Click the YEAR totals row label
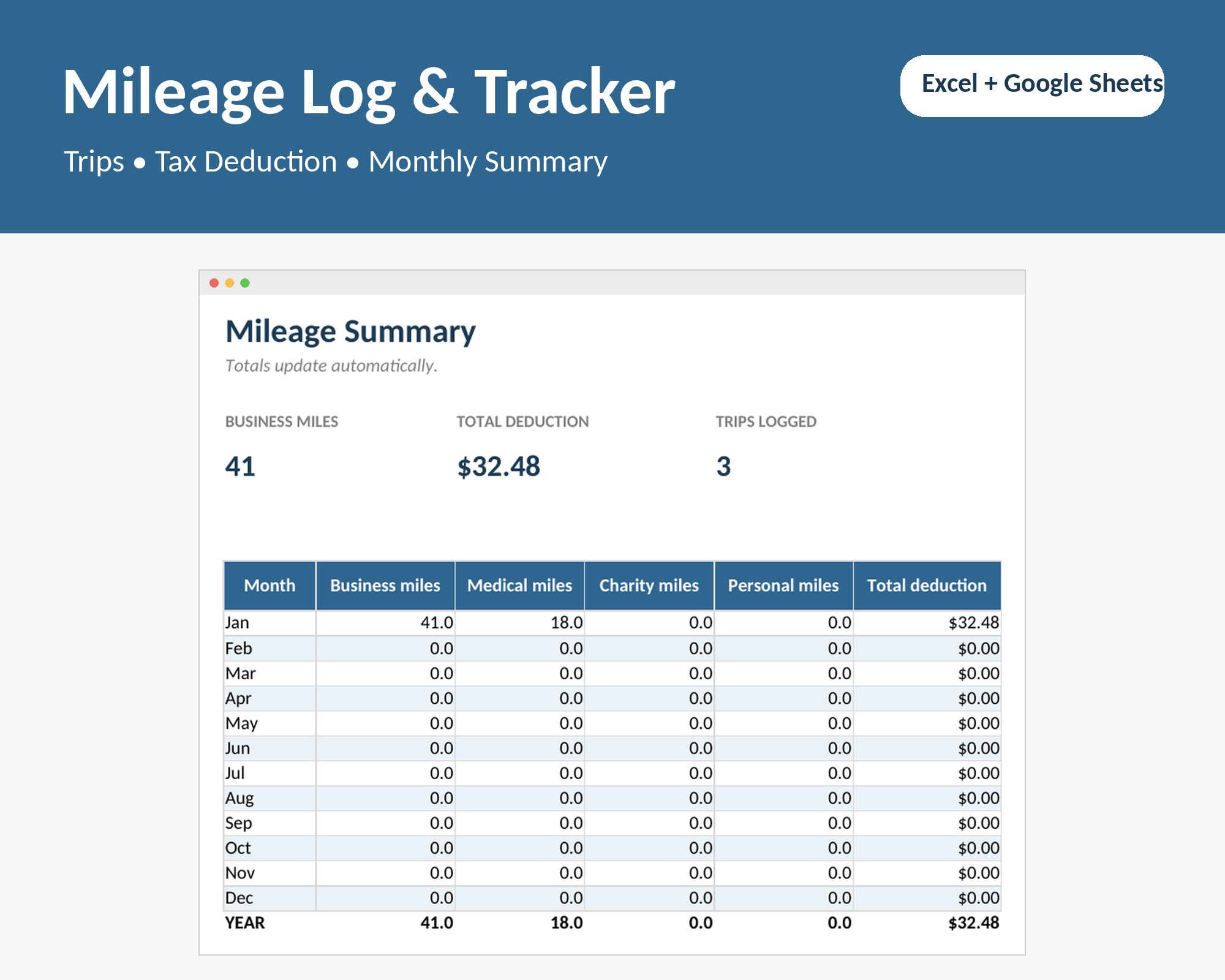 pyautogui.click(x=245, y=923)
